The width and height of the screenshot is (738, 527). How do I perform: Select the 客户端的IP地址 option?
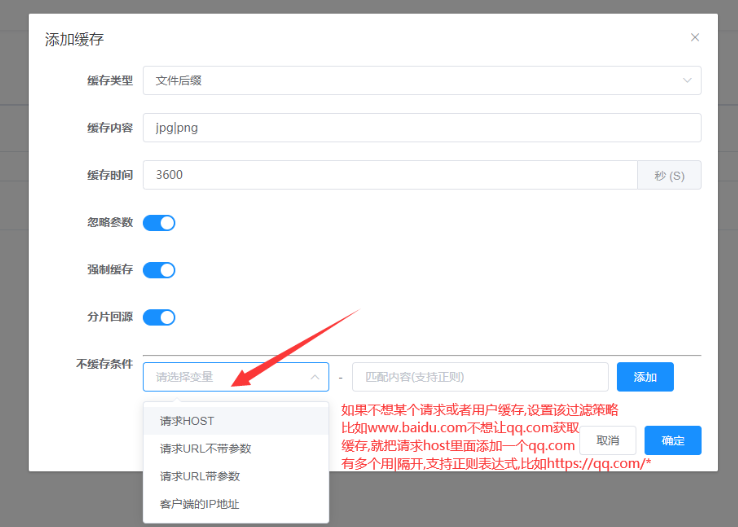click(199, 504)
